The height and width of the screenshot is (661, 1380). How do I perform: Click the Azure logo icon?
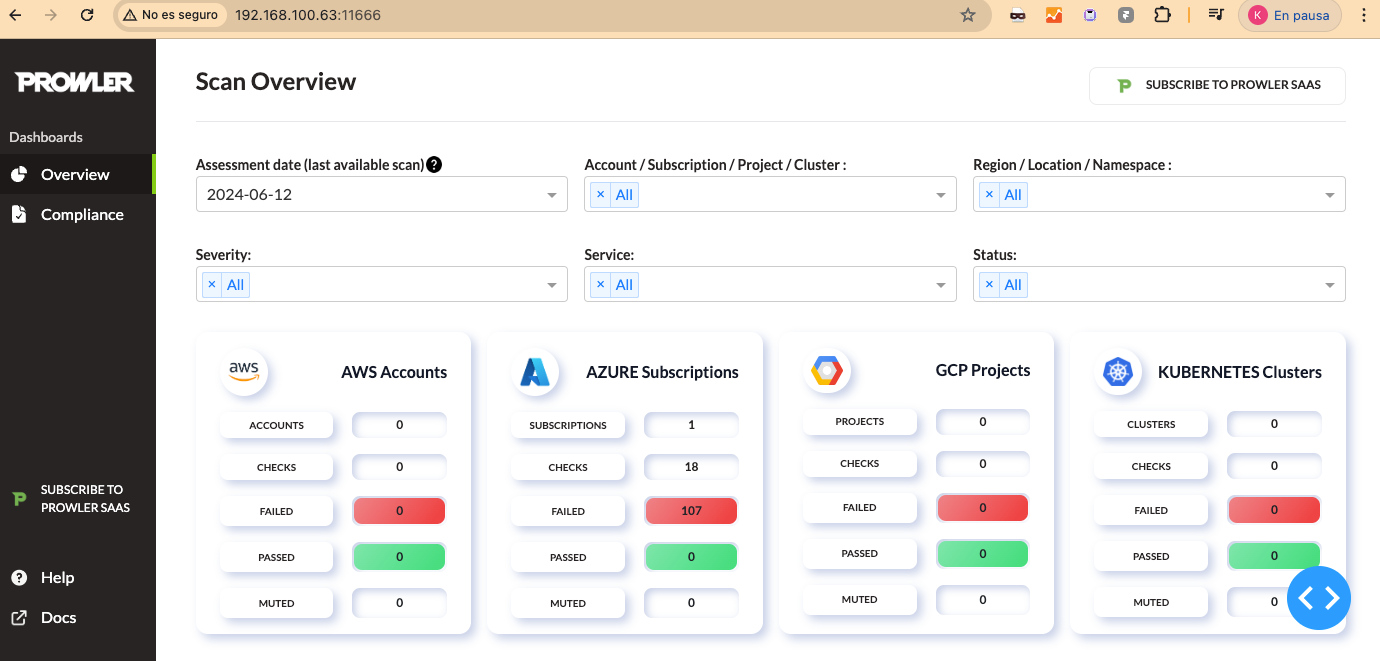click(x=535, y=372)
